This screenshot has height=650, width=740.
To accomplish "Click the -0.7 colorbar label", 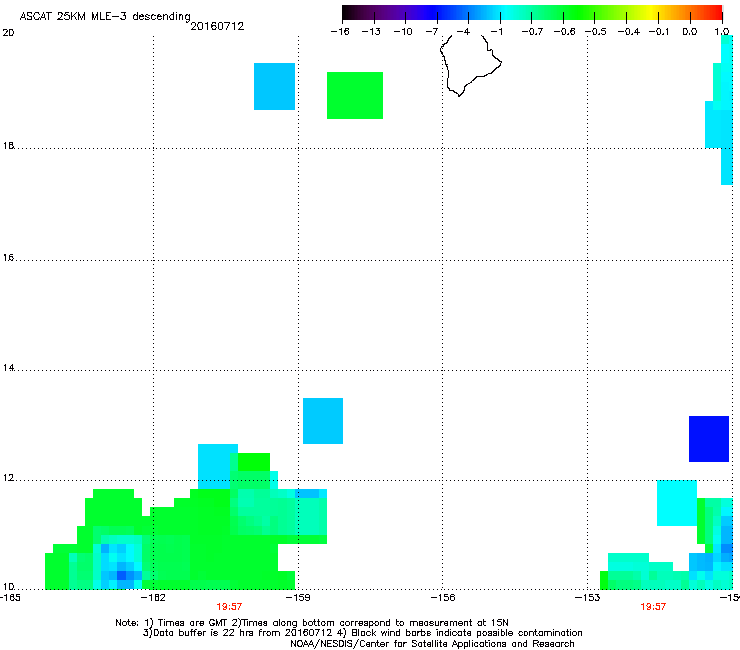I will [532, 32].
